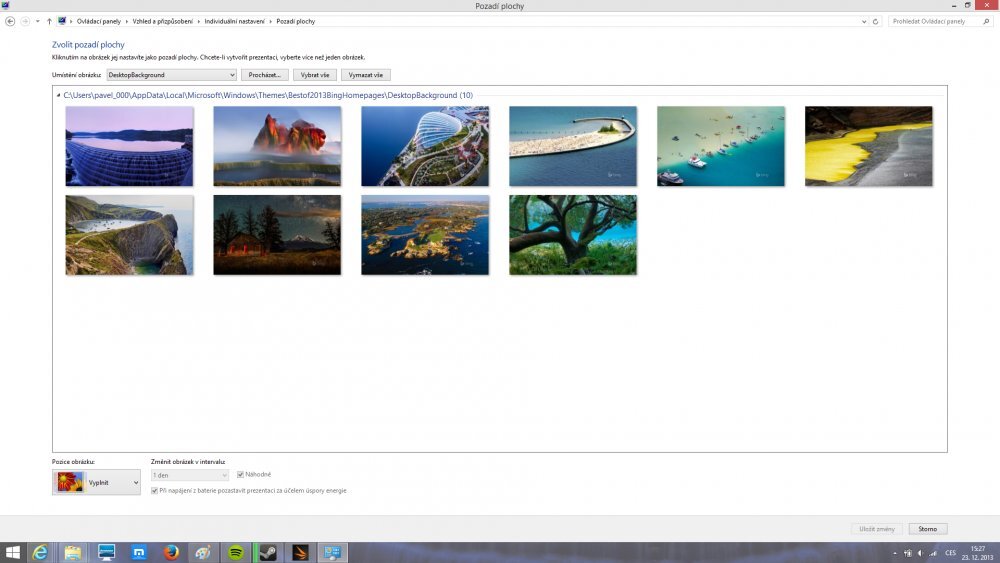The height and width of the screenshot is (563, 1000).
Task: Click the search magnifier icon
Action: click(986, 21)
